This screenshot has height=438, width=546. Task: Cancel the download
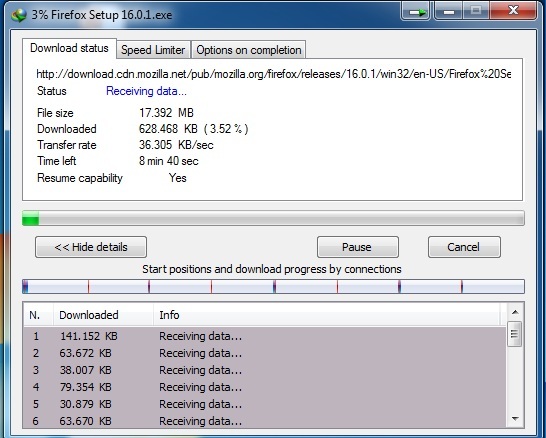click(464, 247)
